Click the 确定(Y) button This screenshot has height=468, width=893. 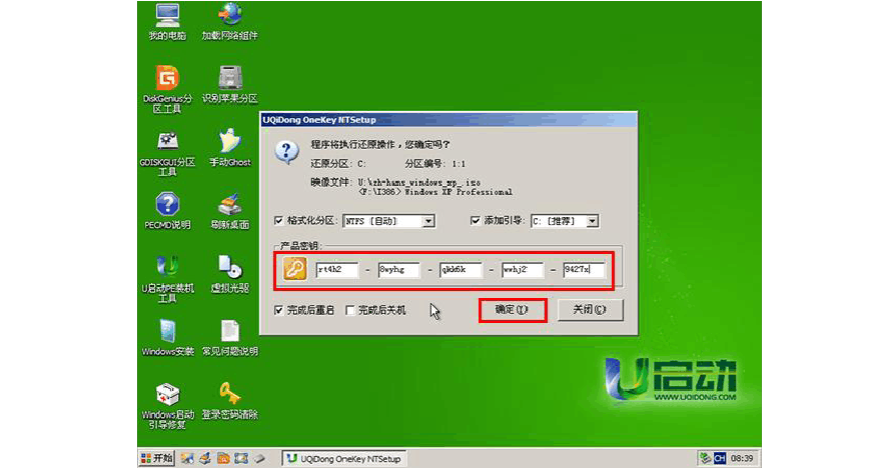tap(512, 310)
